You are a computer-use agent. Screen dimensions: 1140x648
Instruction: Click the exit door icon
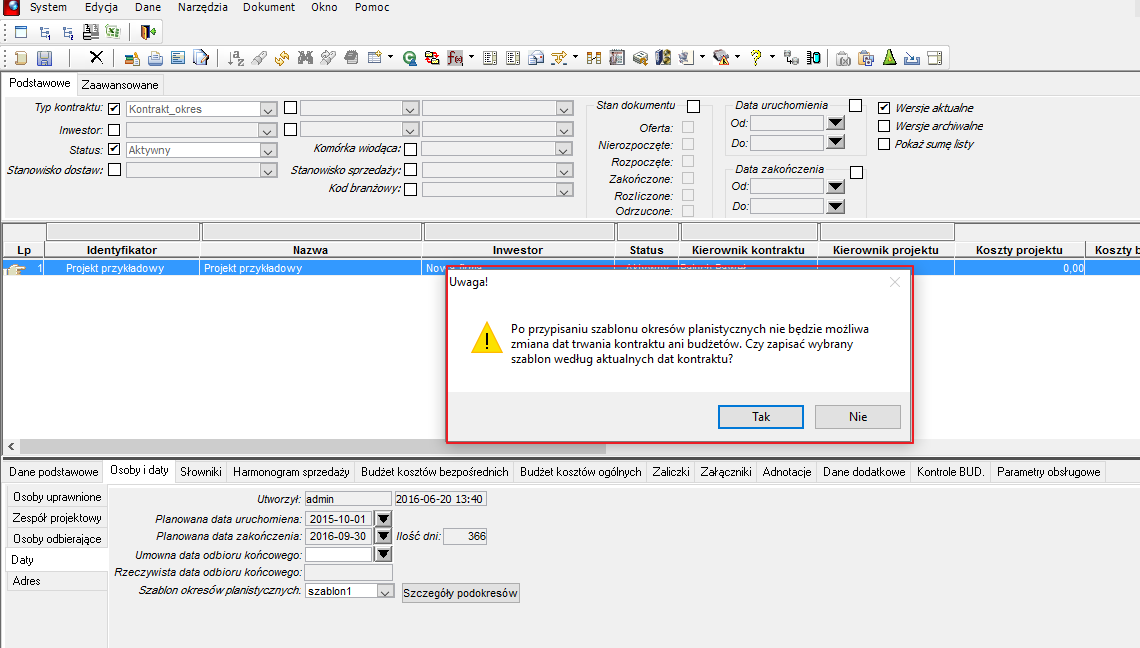[x=148, y=32]
